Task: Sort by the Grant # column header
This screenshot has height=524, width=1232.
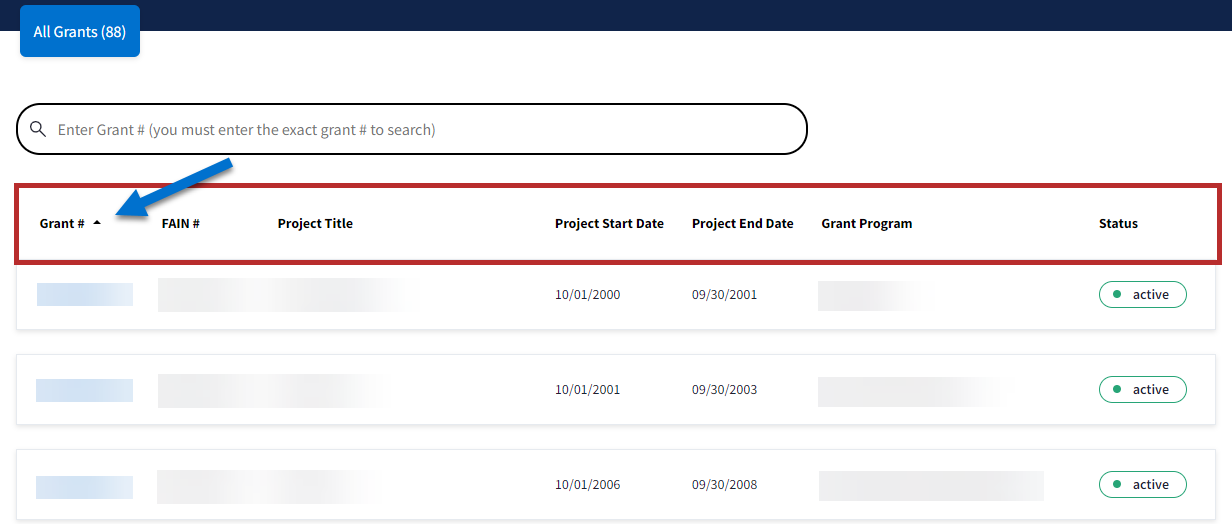Action: (x=62, y=224)
